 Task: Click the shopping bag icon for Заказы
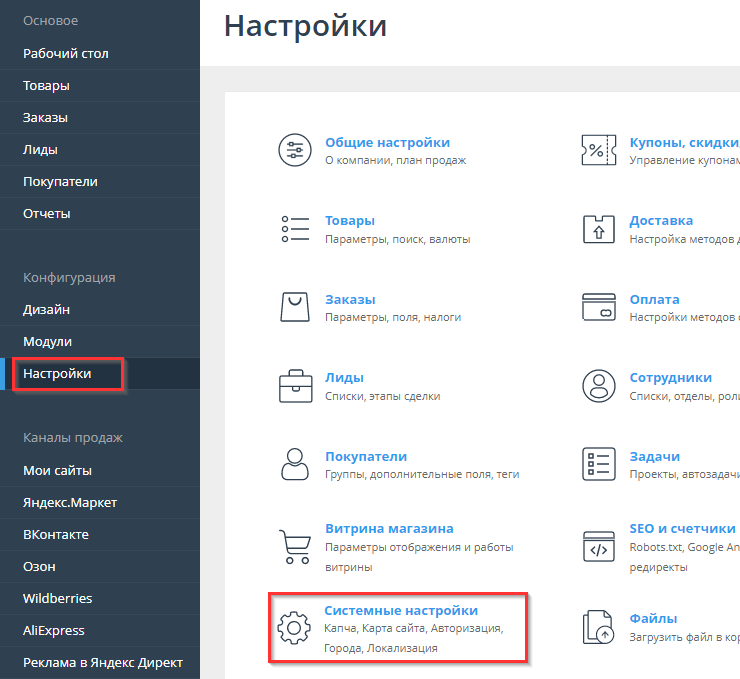click(294, 308)
